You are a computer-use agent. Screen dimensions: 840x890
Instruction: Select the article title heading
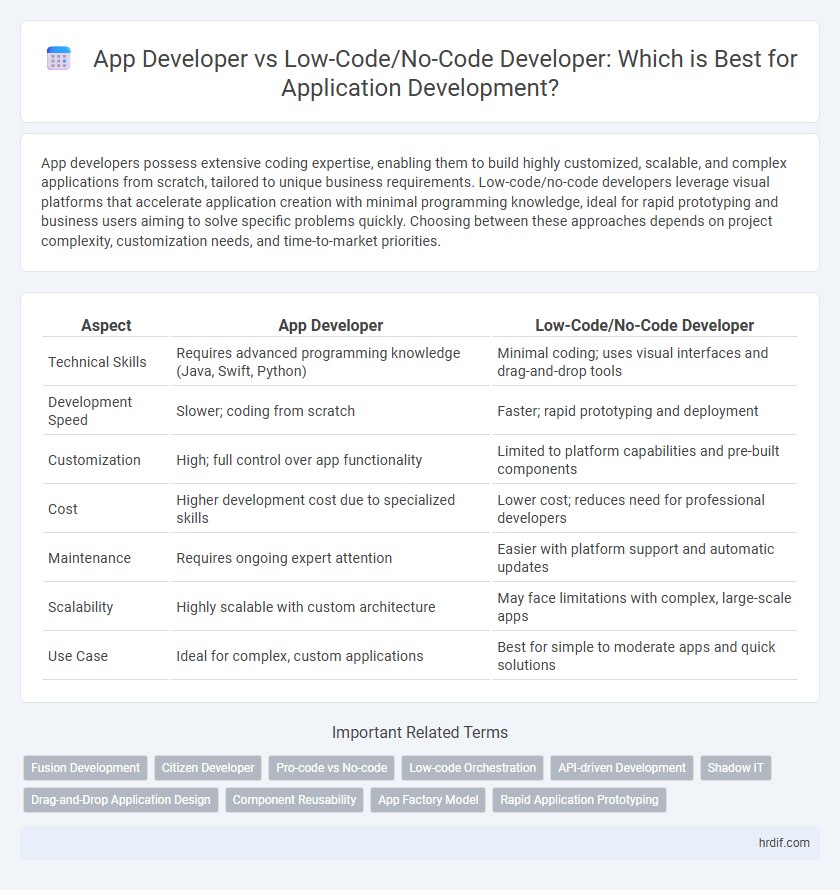point(445,73)
